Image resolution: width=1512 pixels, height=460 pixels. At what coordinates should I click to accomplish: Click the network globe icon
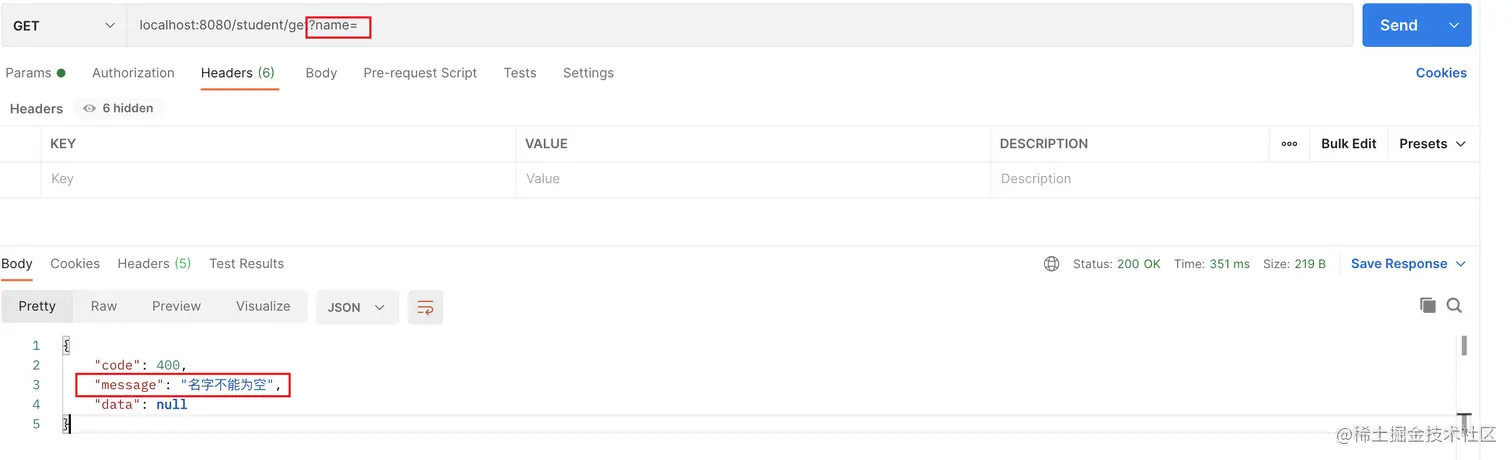(1051, 264)
